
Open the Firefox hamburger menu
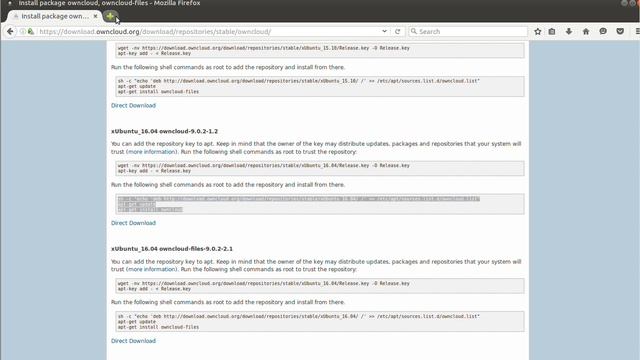637,31
